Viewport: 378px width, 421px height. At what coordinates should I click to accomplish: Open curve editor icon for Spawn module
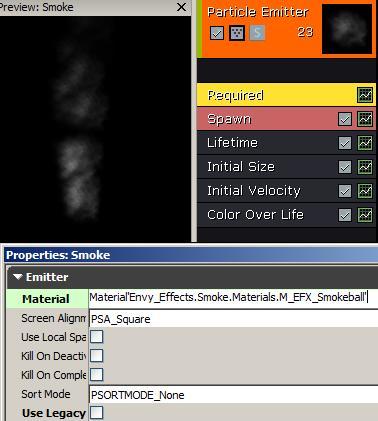click(365, 119)
